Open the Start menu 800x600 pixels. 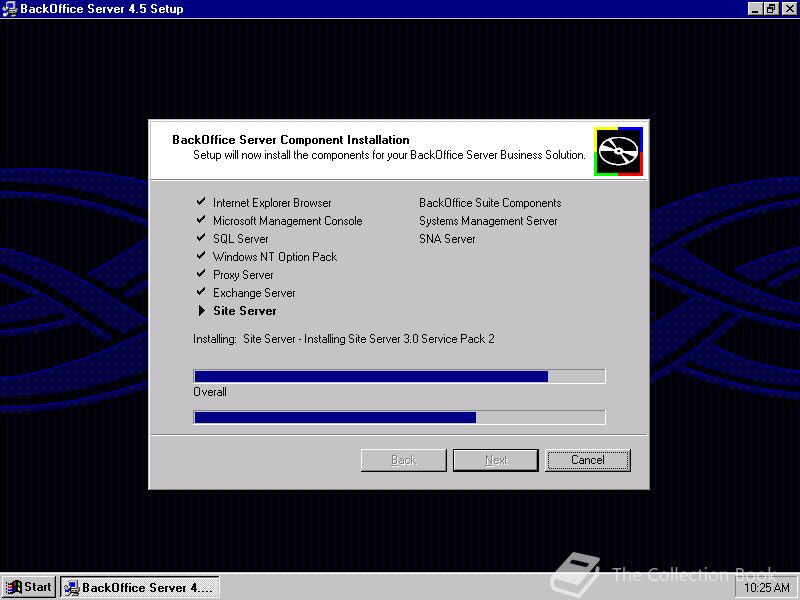29,587
